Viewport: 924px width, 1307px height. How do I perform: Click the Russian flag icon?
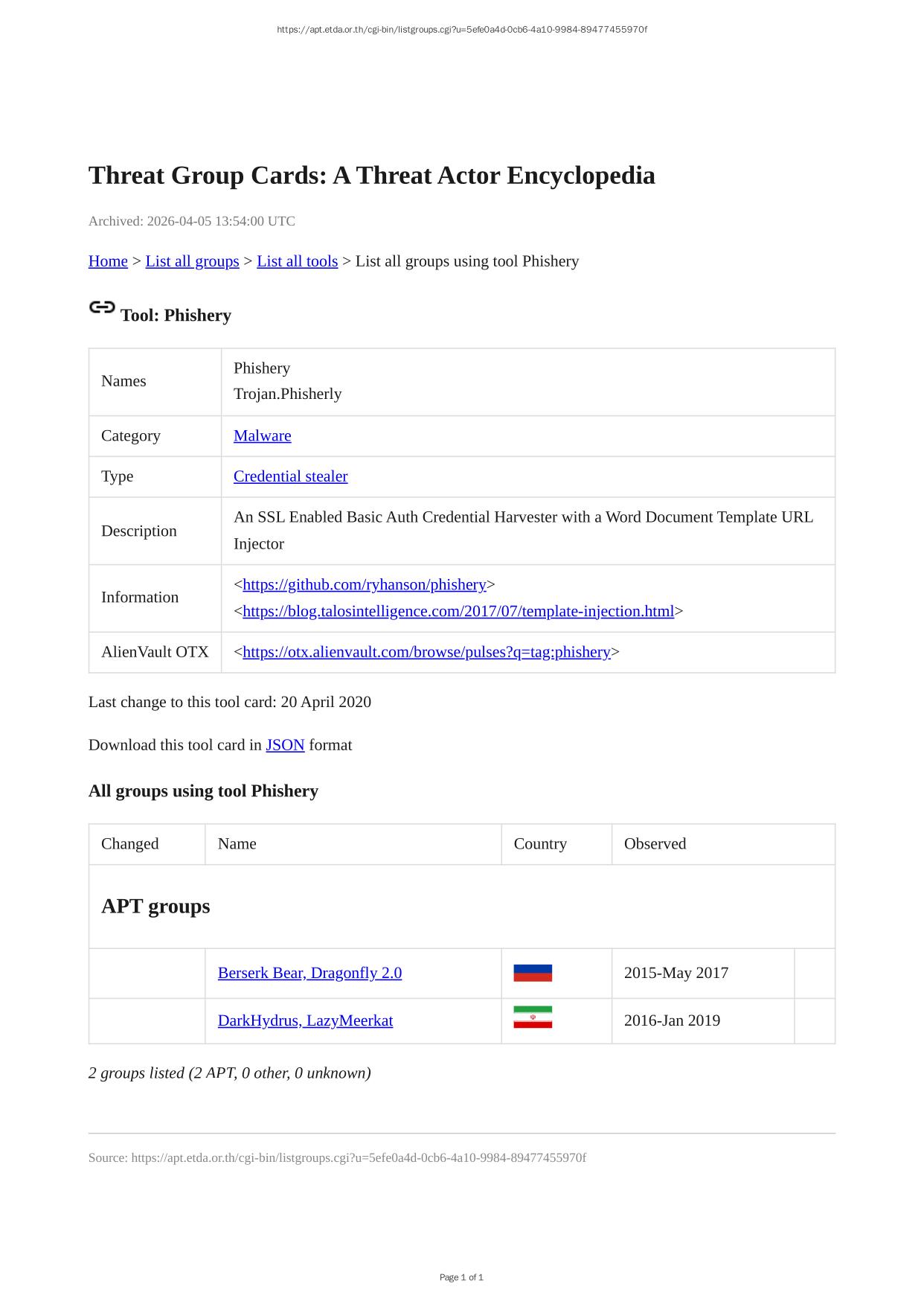click(533, 973)
